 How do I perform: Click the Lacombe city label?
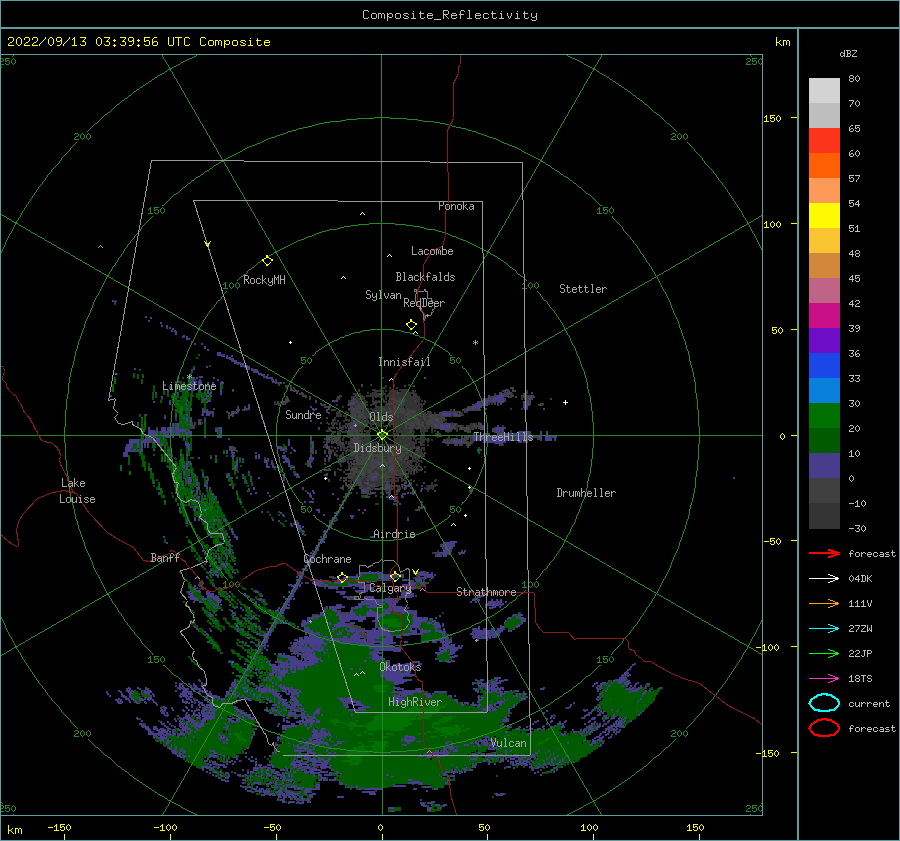click(432, 251)
